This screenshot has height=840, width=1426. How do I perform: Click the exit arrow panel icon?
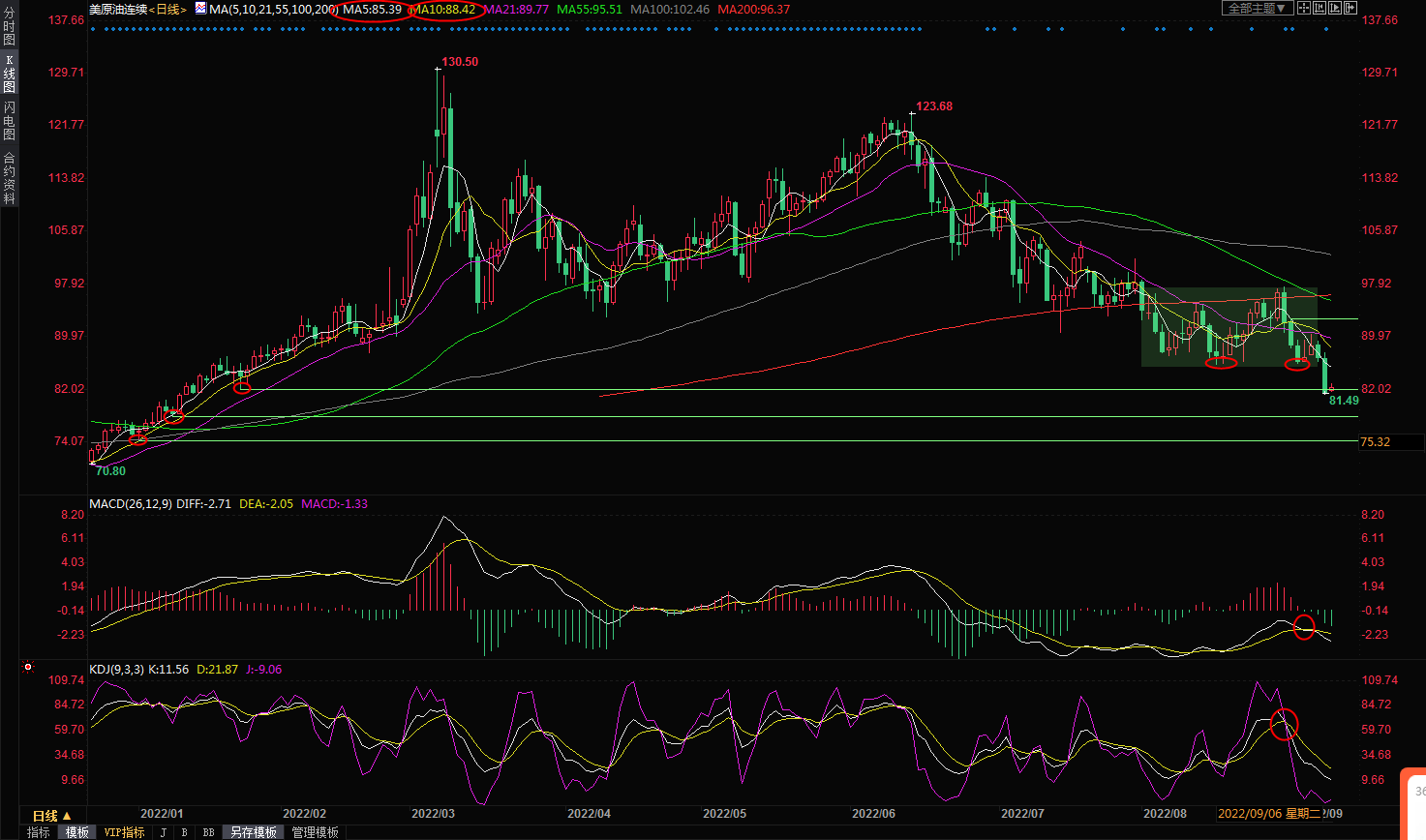[1350, 9]
